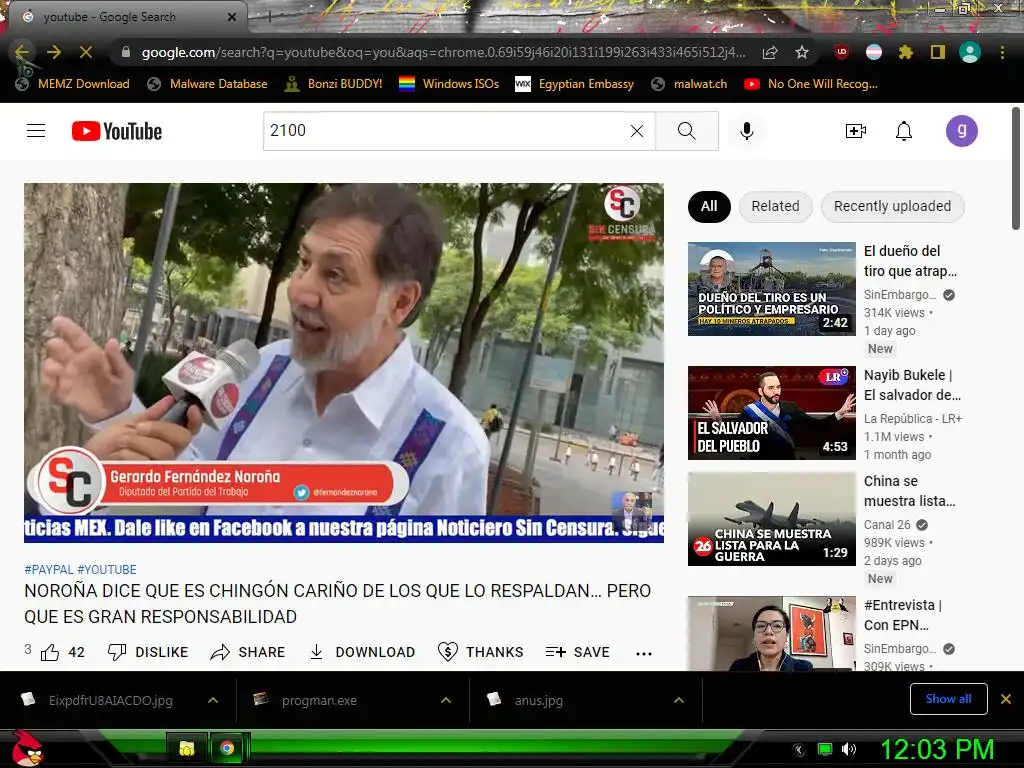Select the 'All' filter chip
Image resolution: width=1024 pixels, height=768 pixels.
pos(709,206)
